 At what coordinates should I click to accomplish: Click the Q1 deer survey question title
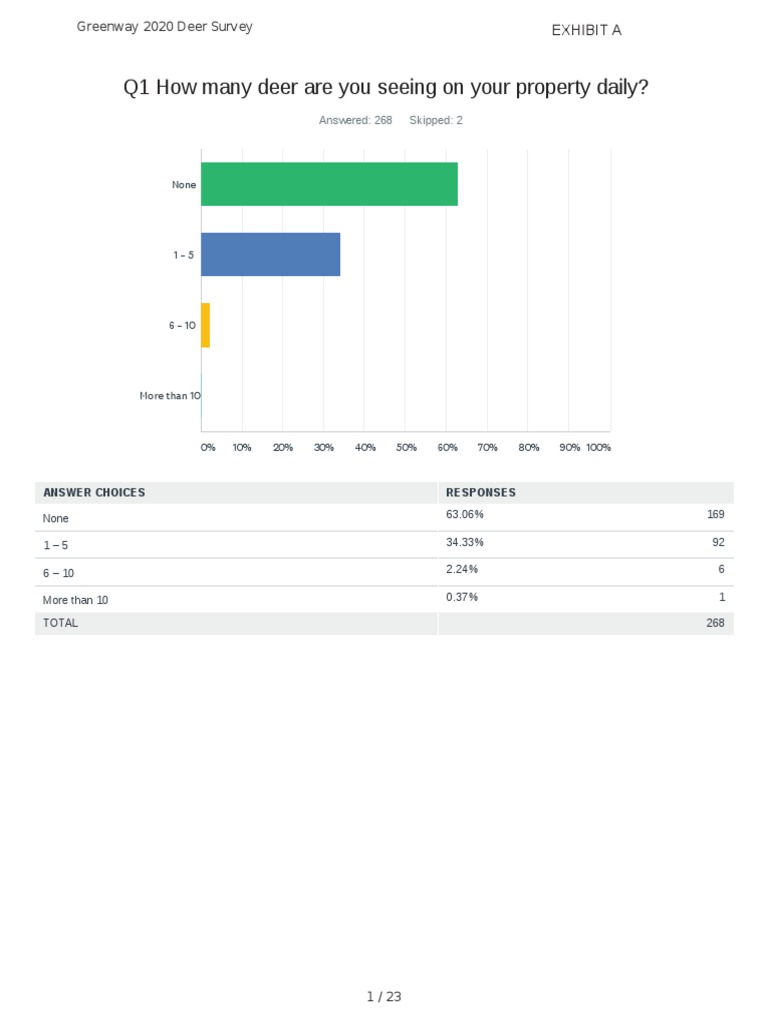coord(386,88)
